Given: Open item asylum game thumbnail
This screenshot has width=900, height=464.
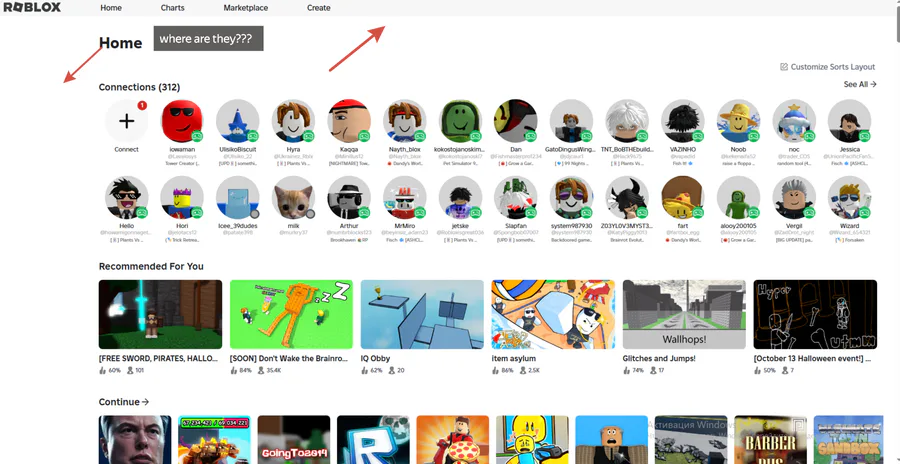Looking at the screenshot, I should (x=553, y=315).
